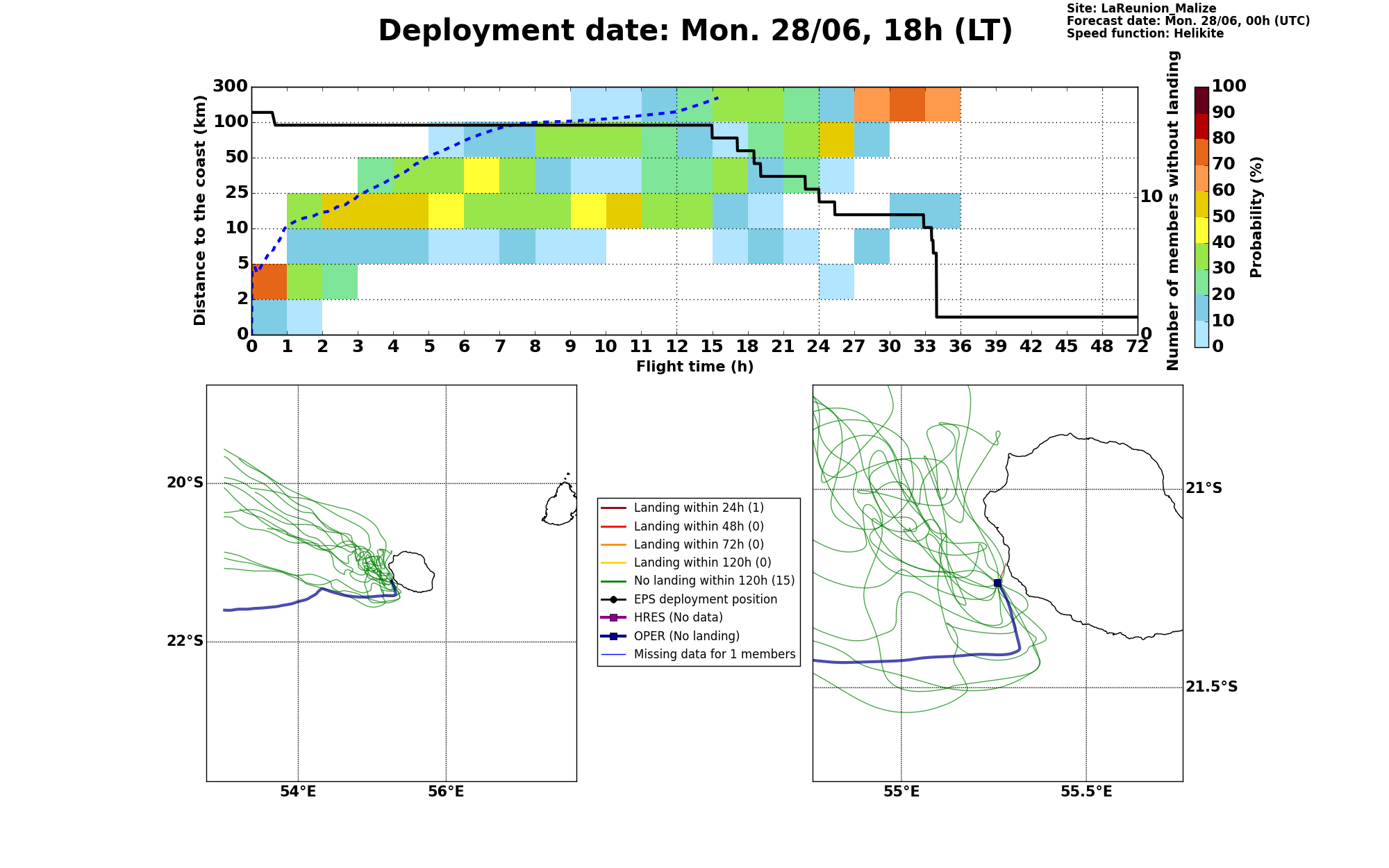Screen dimensions: 1389x868
Task: Click the '56°E' longitude label on left map
Action: click(x=446, y=792)
